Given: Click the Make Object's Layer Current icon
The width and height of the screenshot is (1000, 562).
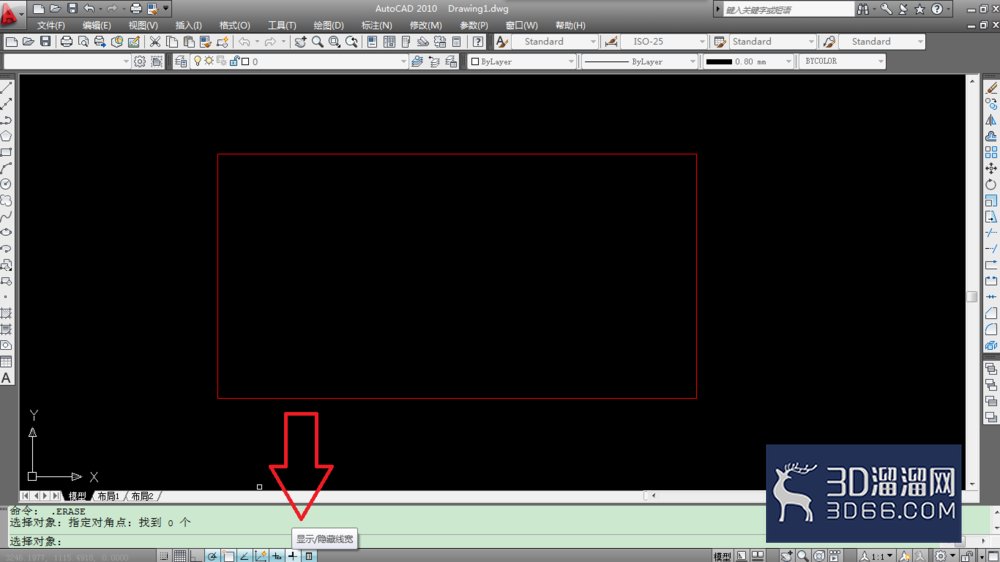Looking at the screenshot, I should point(417,61).
